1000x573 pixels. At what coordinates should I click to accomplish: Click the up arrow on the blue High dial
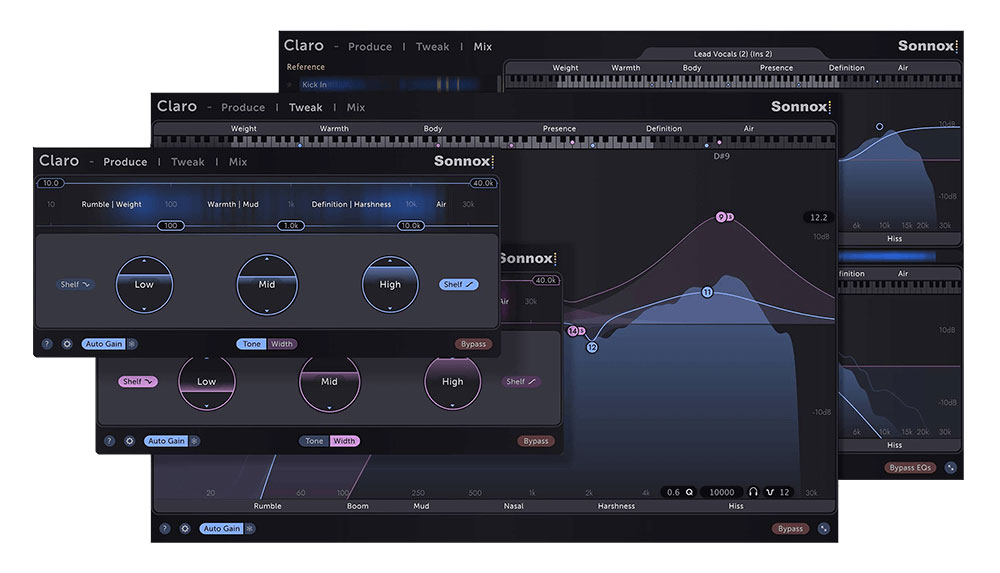390,260
